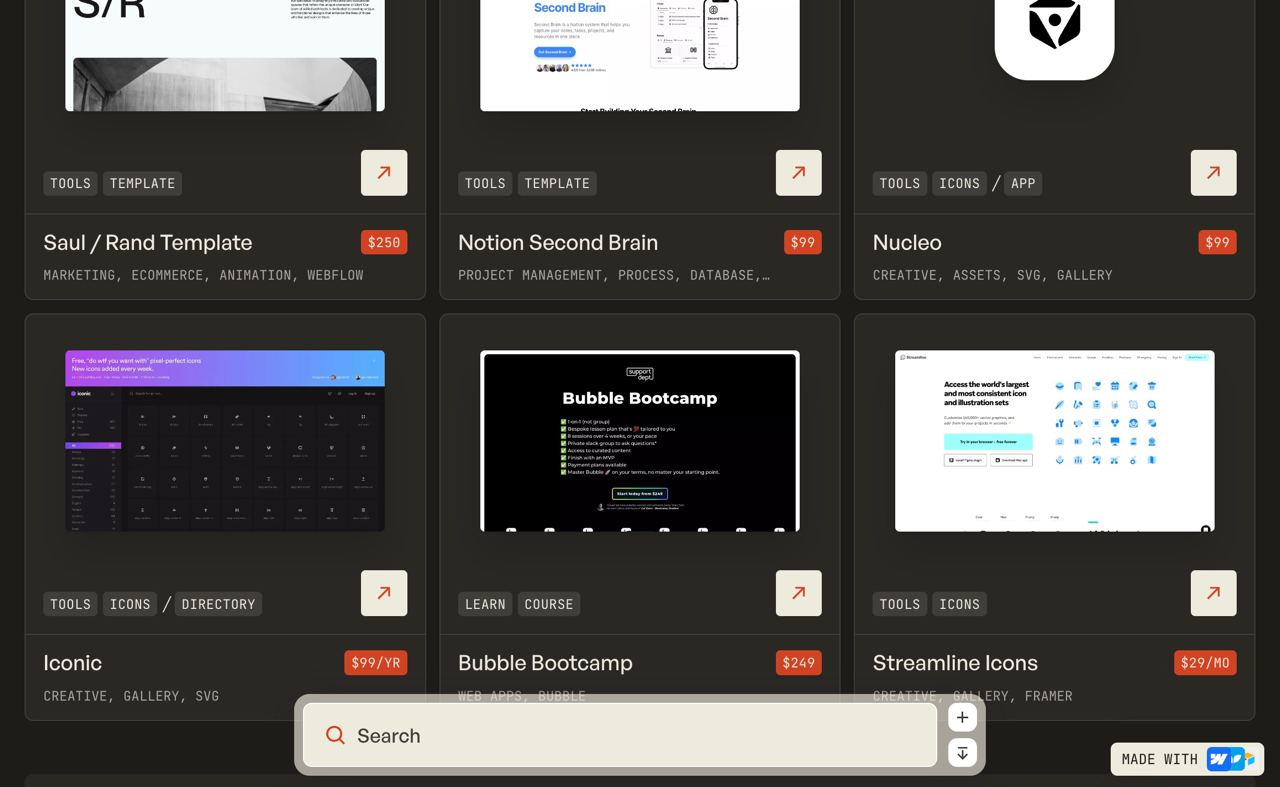The image size is (1280, 787).
Task: Select TOOLS tag on Streamline Icons card
Action: point(900,604)
